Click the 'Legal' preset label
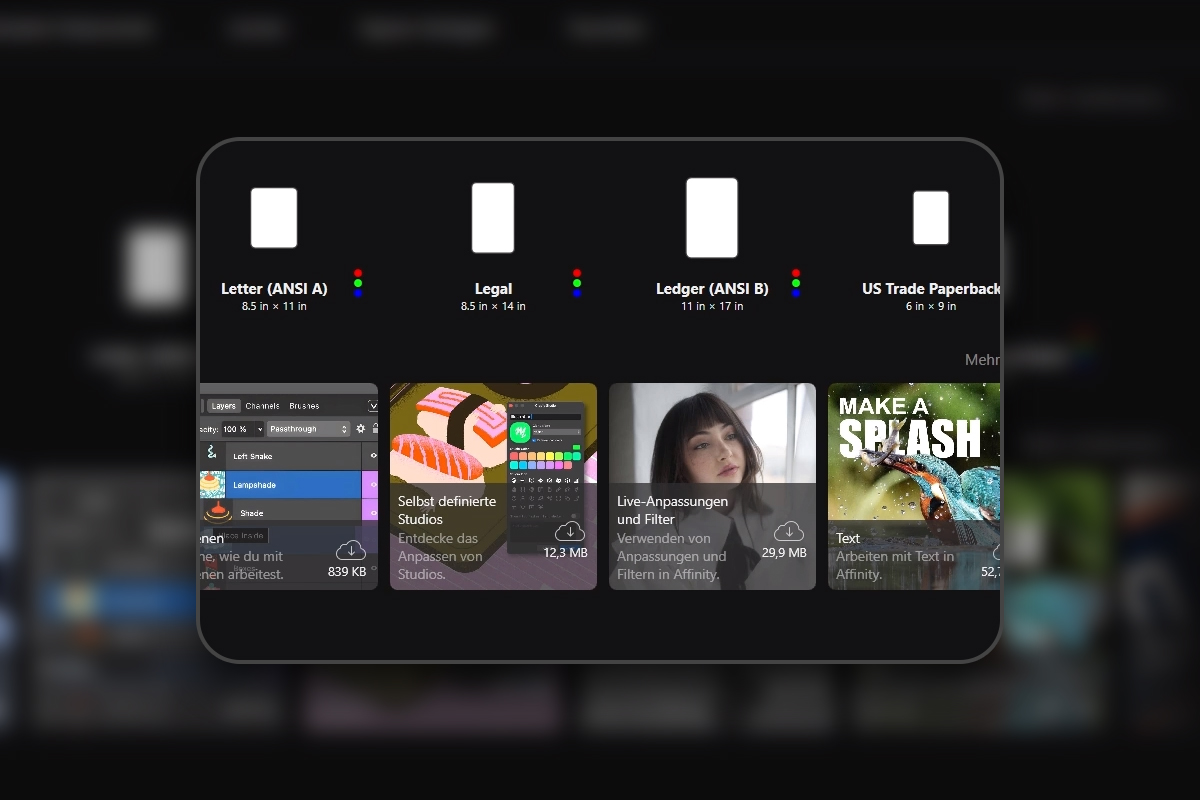This screenshot has height=800, width=1200. coord(493,289)
